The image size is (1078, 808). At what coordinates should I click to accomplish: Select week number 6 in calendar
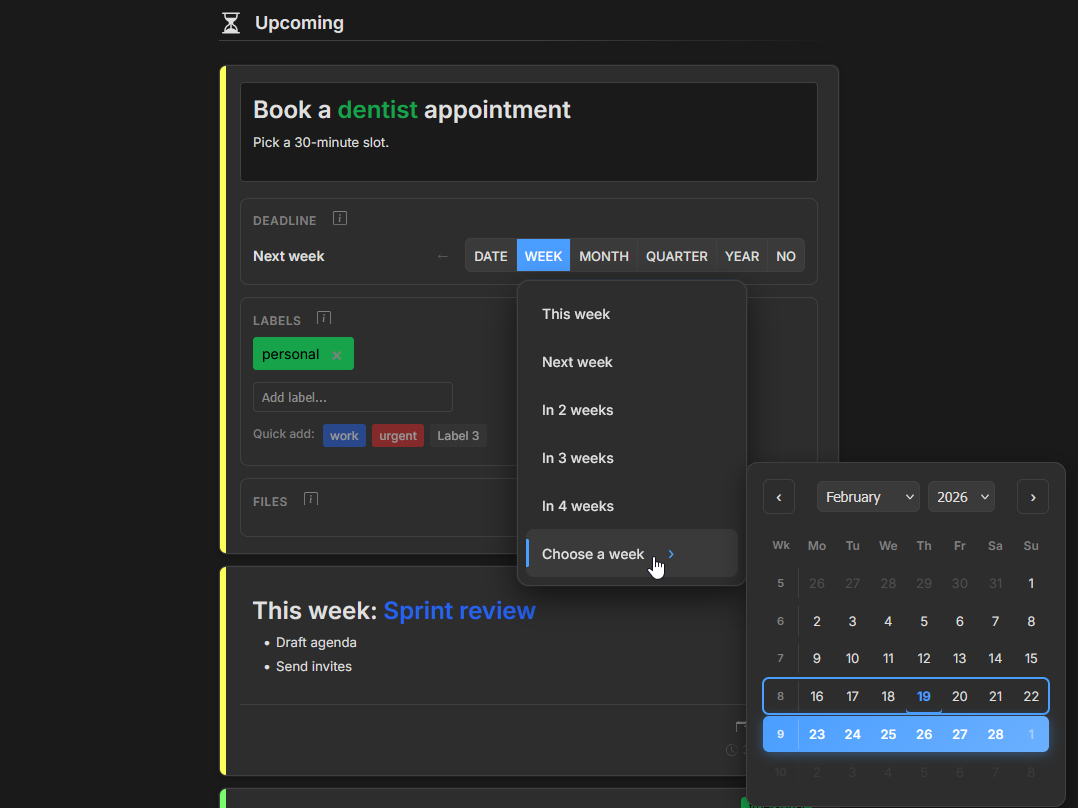[780, 621]
